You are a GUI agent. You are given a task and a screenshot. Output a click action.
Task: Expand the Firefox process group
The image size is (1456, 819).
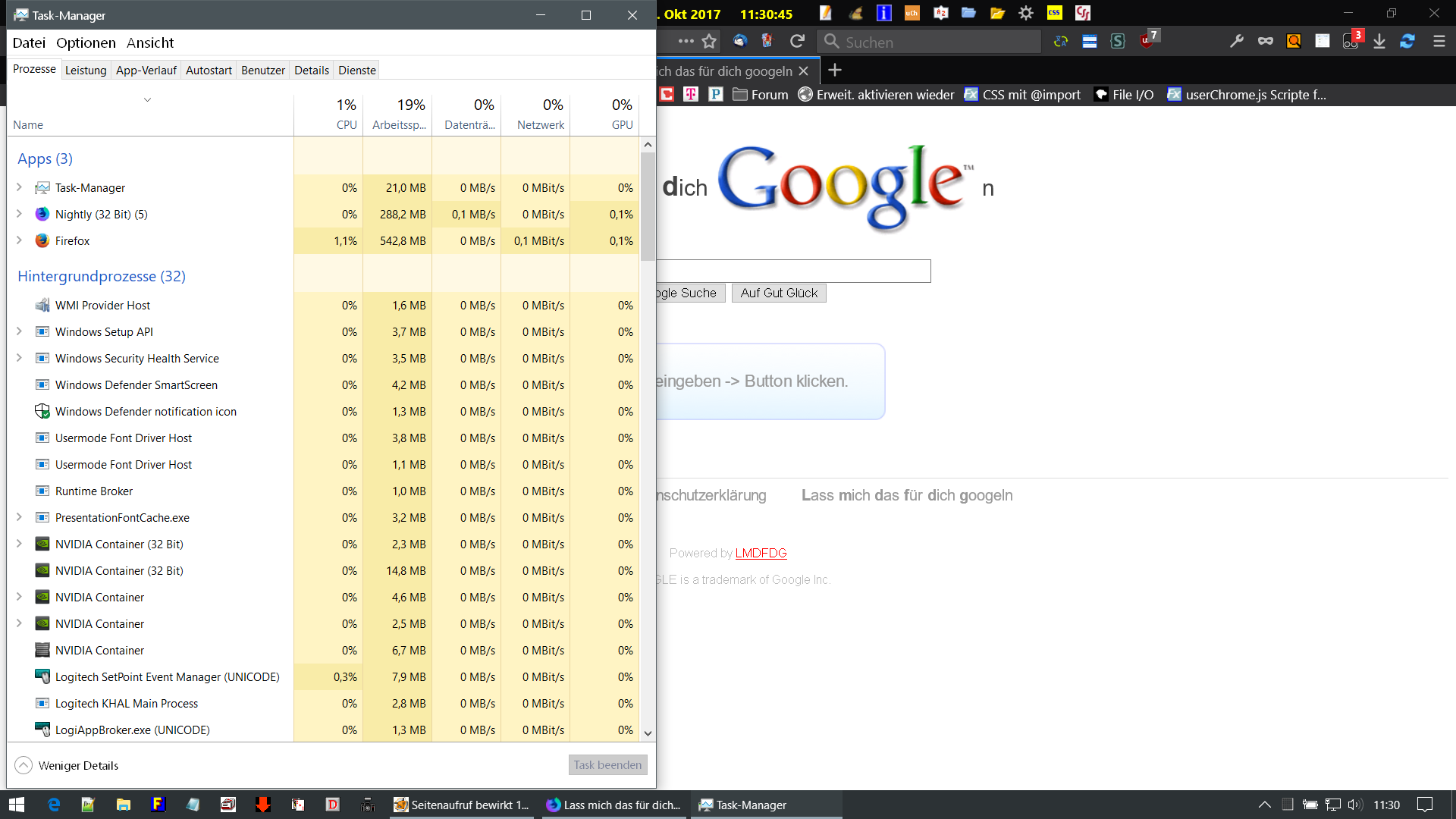[x=20, y=240]
